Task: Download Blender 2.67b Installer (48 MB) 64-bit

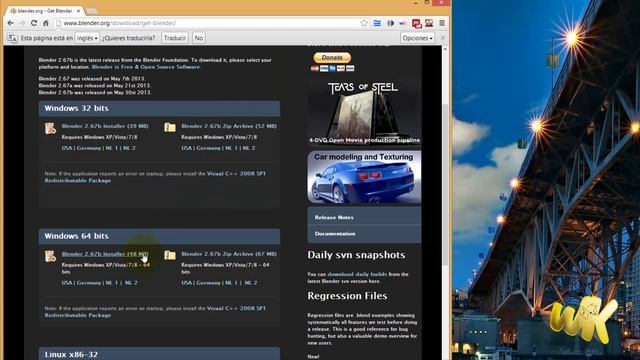Action: pyautogui.click(x=105, y=254)
